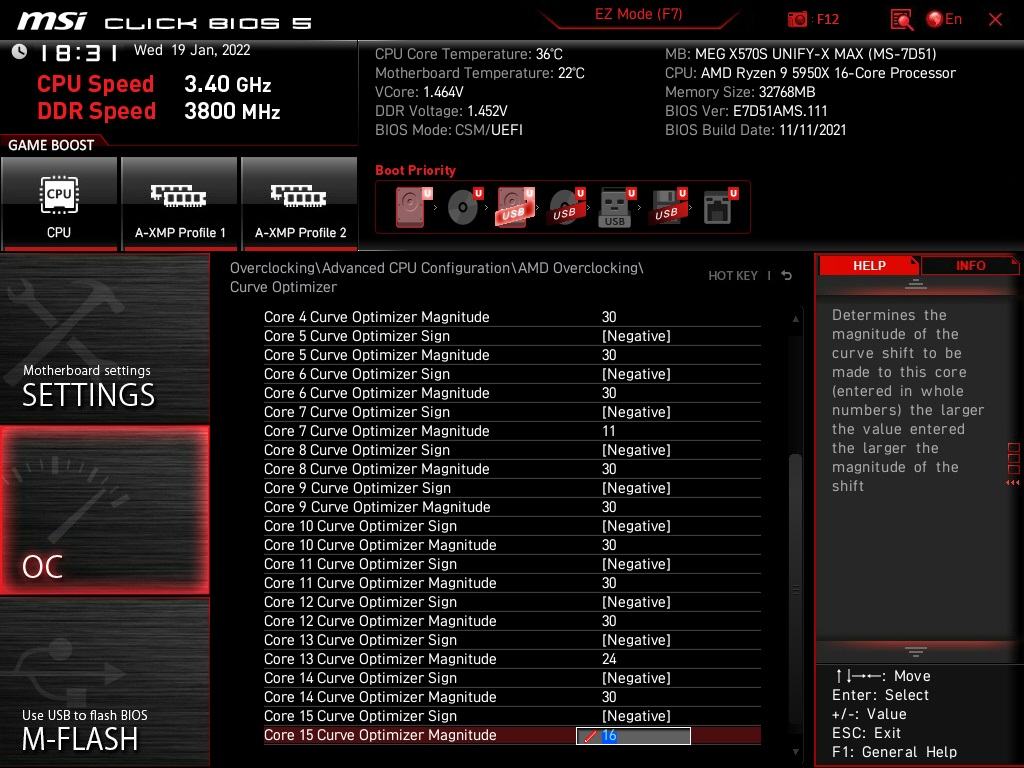Take a screenshot with the F12 camera icon
1024x768 pixels.
(x=797, y=19)
